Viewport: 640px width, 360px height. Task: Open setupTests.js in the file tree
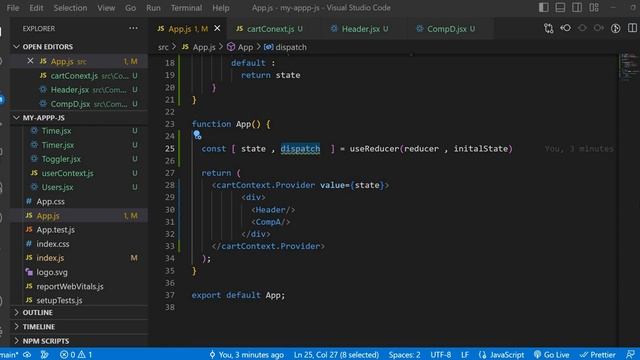78,300
